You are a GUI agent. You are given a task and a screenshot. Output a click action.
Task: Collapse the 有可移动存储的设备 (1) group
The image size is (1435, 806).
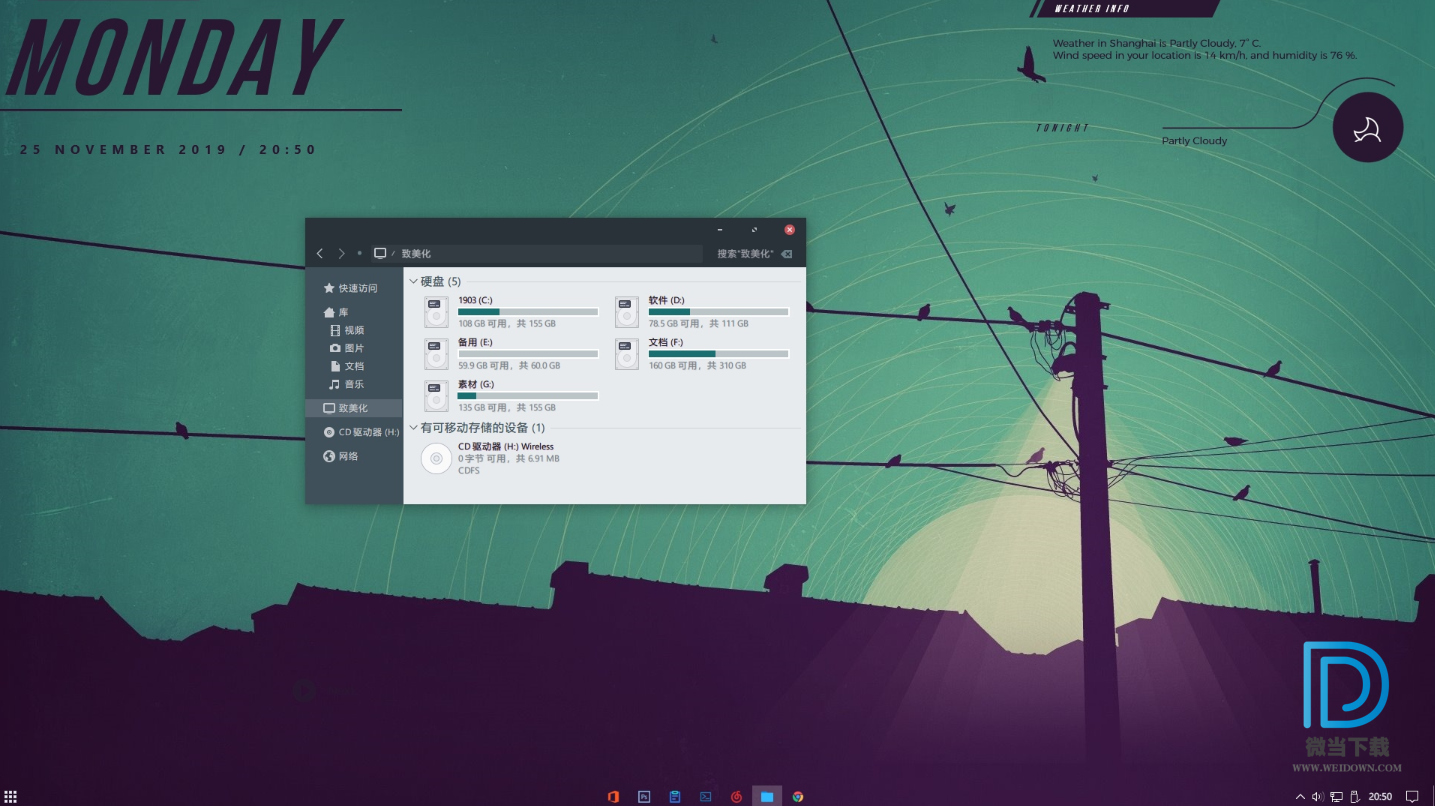pos(414,428)
